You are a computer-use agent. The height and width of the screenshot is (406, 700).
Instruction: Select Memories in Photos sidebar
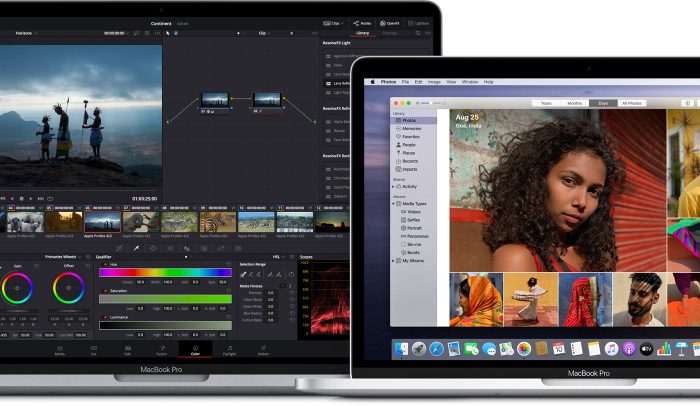[408, 129]
